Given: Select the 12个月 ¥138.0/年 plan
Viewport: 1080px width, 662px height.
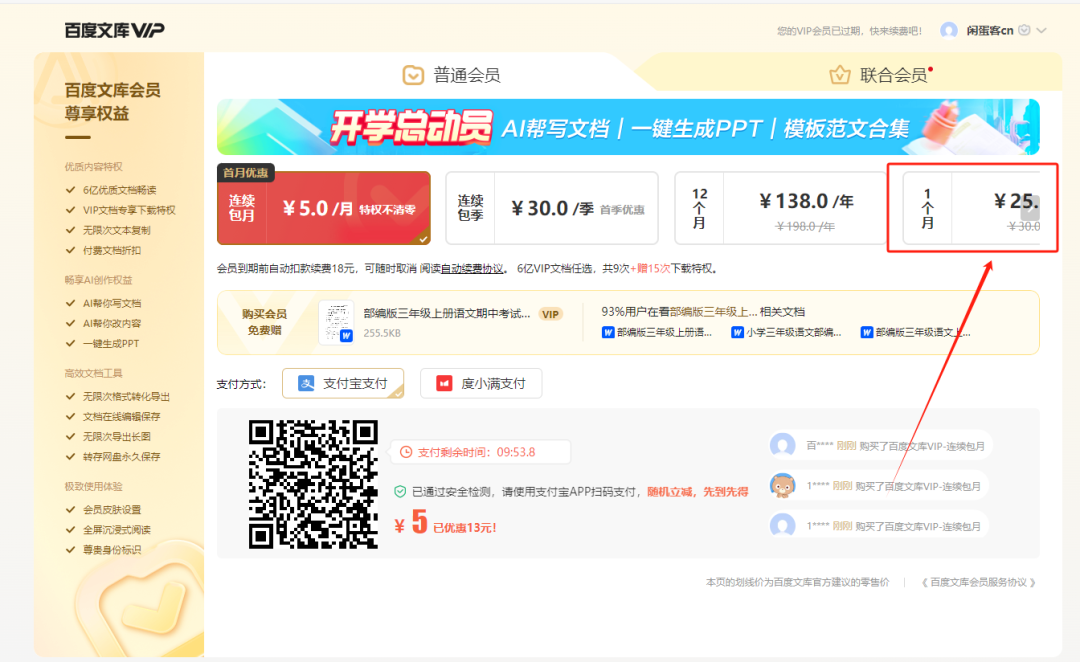Looking at the screenshot, I should coord(780,208).
